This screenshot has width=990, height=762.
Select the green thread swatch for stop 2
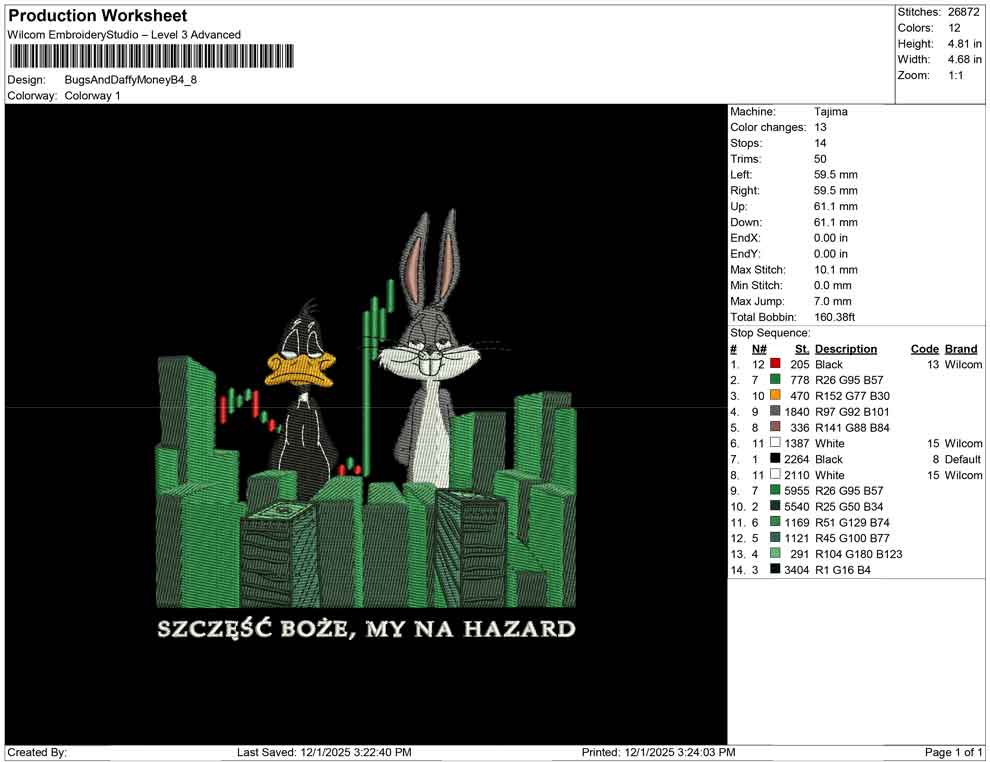775,380
